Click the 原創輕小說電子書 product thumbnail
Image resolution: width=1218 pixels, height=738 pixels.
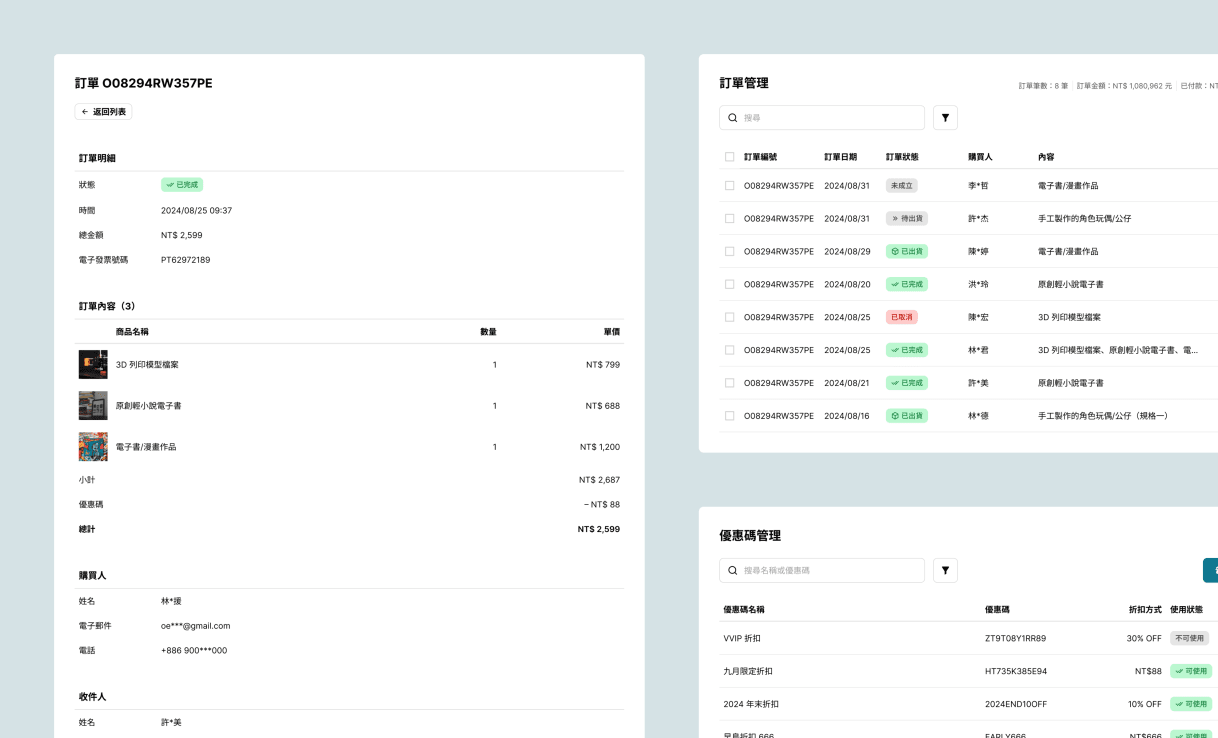[93, 405]
